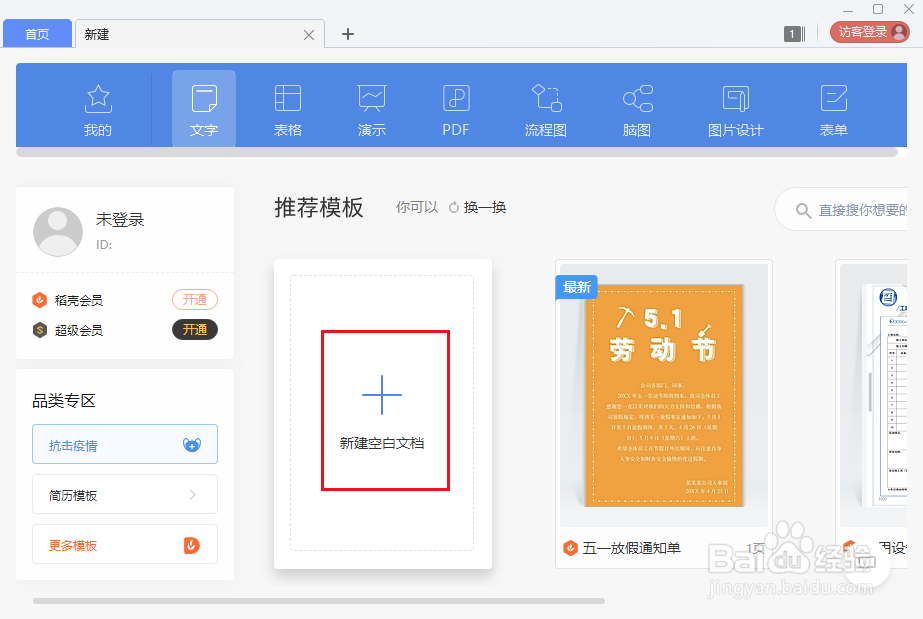The width and height of the screenshot is (923, 619).
Task: Click the 超级会员 gold coin icon
Action: (39, 330)
